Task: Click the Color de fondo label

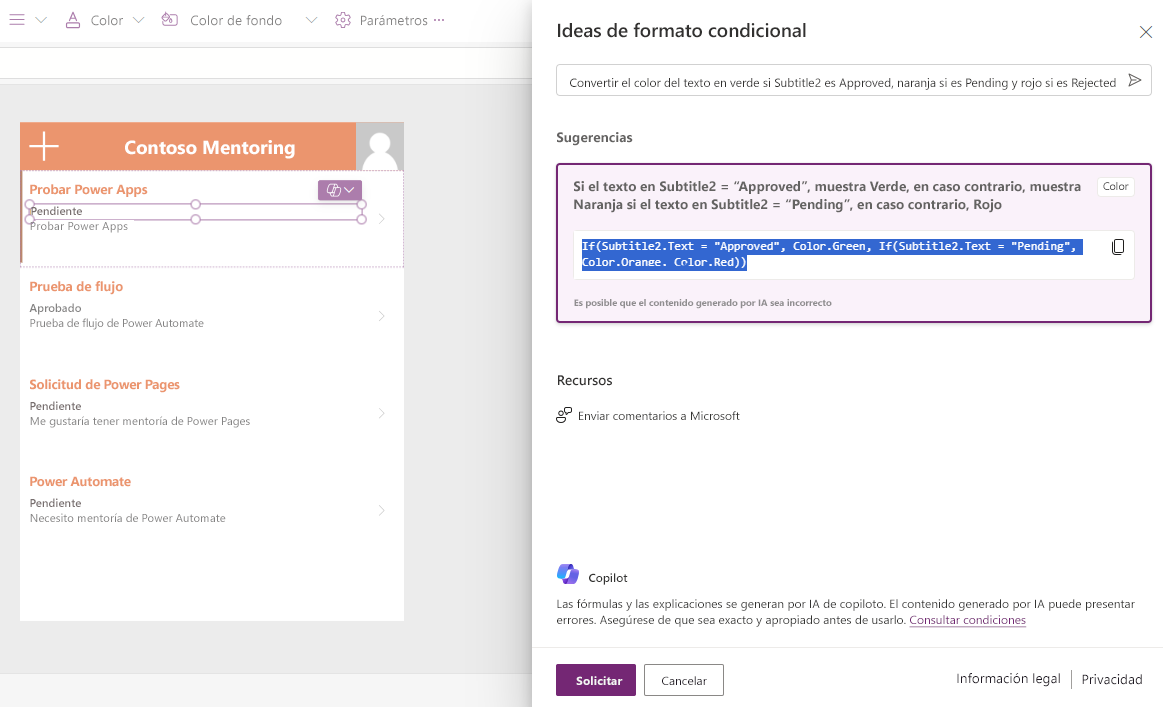Action: click(236, 21)
